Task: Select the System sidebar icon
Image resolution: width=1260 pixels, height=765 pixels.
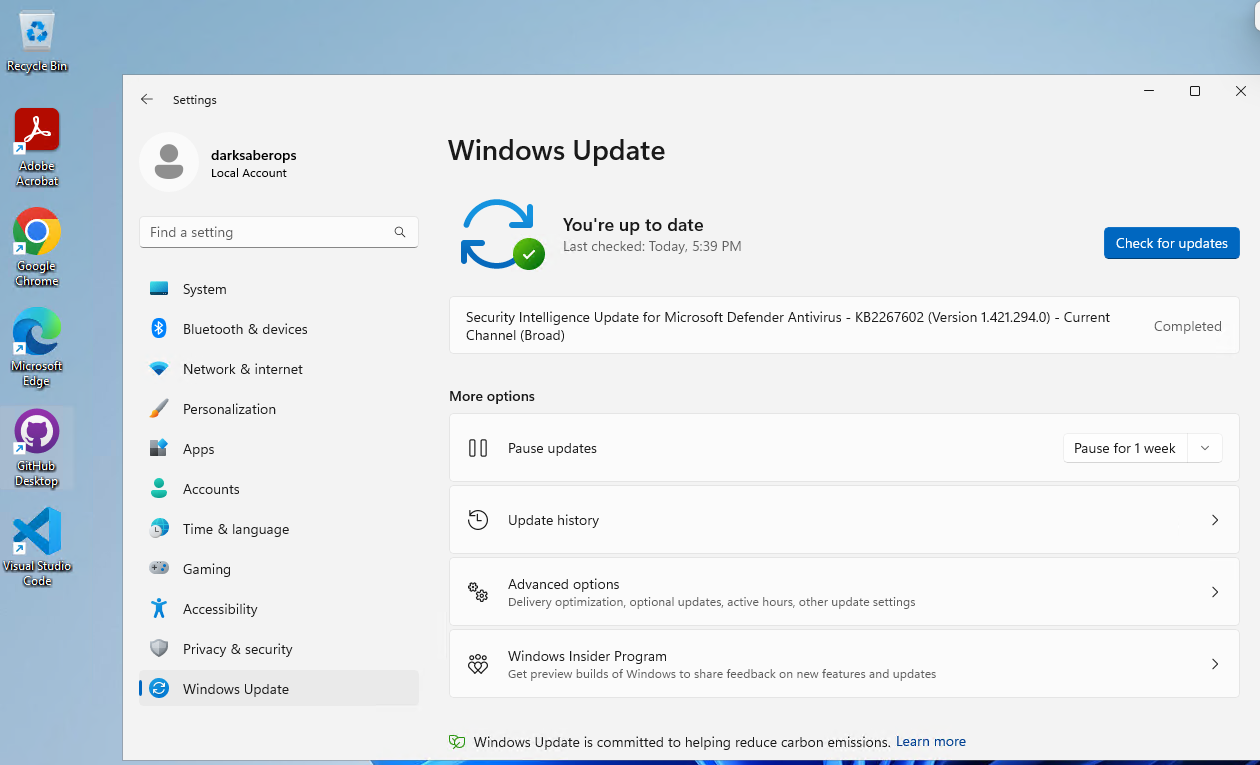Action: pos(160,288)
